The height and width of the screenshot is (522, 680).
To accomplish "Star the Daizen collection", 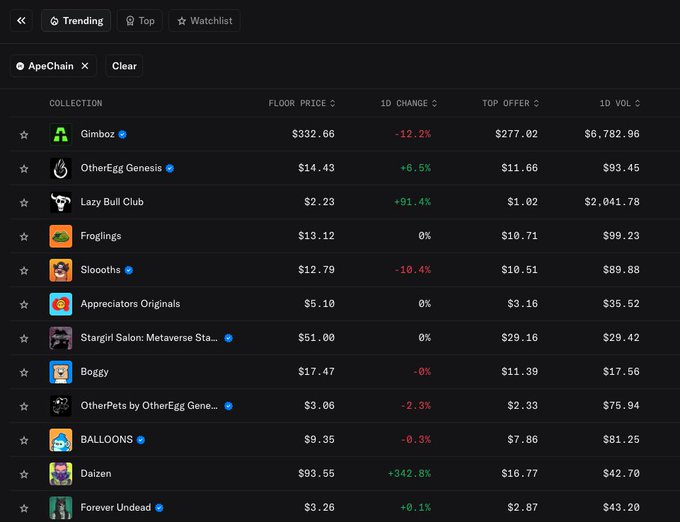I will 24,474.
